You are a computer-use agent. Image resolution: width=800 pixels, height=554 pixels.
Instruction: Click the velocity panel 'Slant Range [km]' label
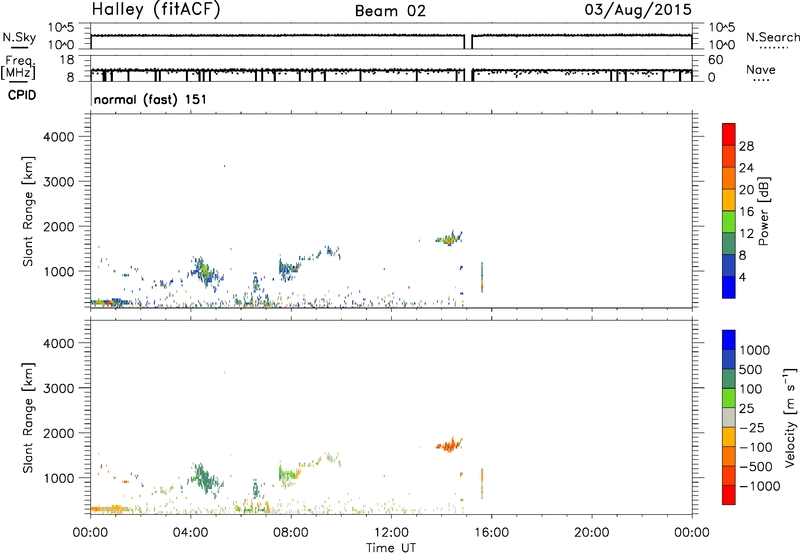(x=28, y=418)
